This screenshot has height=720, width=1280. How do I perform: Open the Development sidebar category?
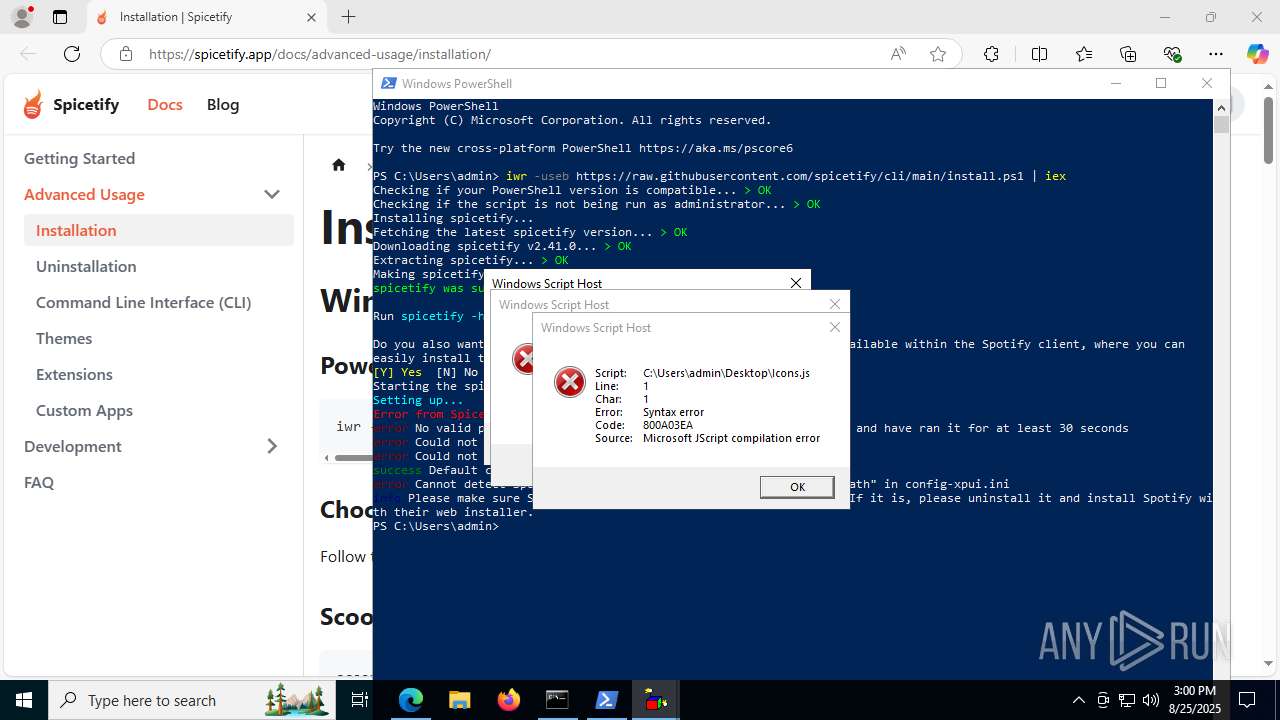[73, 446]
